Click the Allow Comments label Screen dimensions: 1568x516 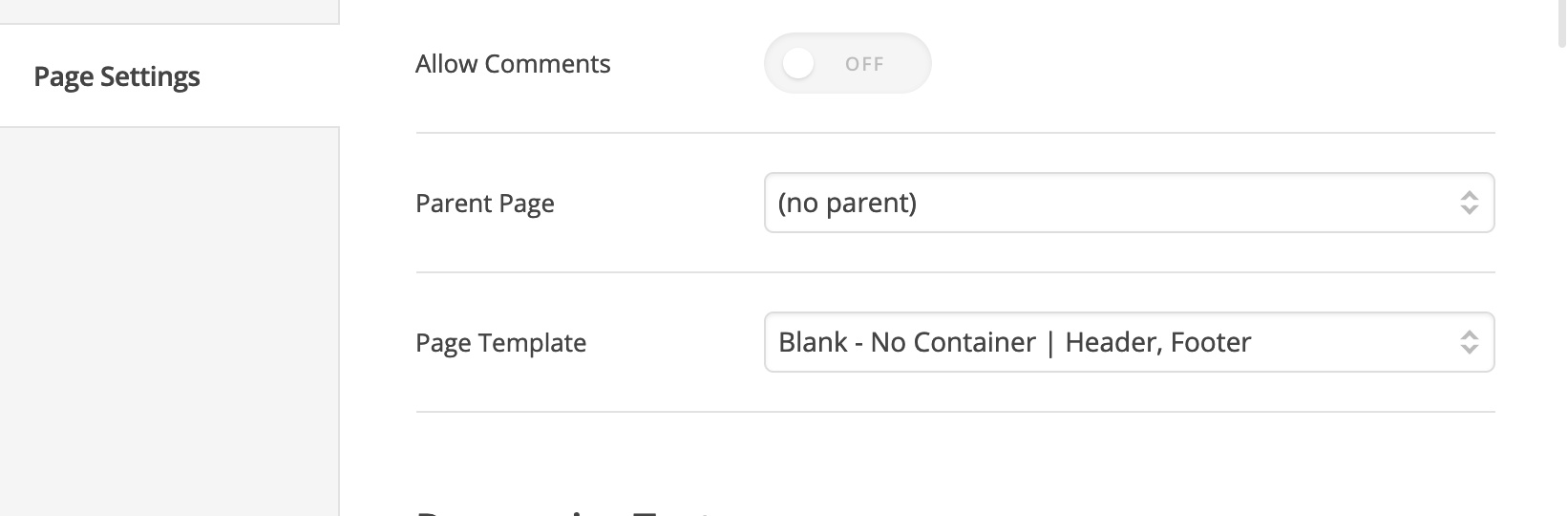[x=513, y=64]
